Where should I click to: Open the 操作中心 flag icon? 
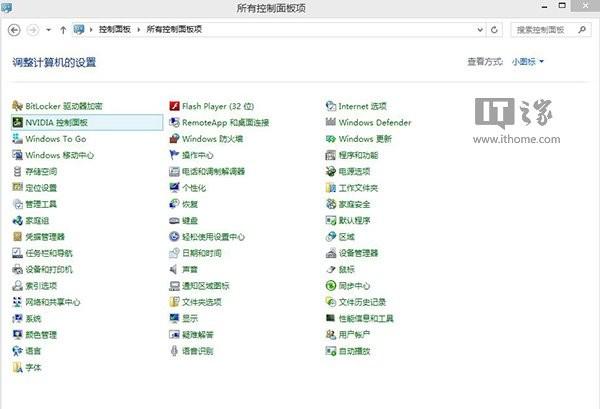coord(174,155)
